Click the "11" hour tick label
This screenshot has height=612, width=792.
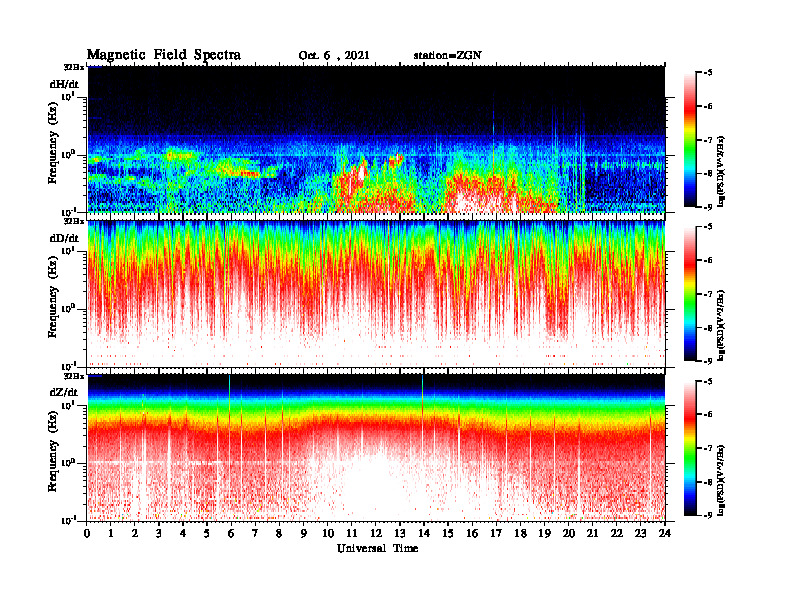[352, 533]
